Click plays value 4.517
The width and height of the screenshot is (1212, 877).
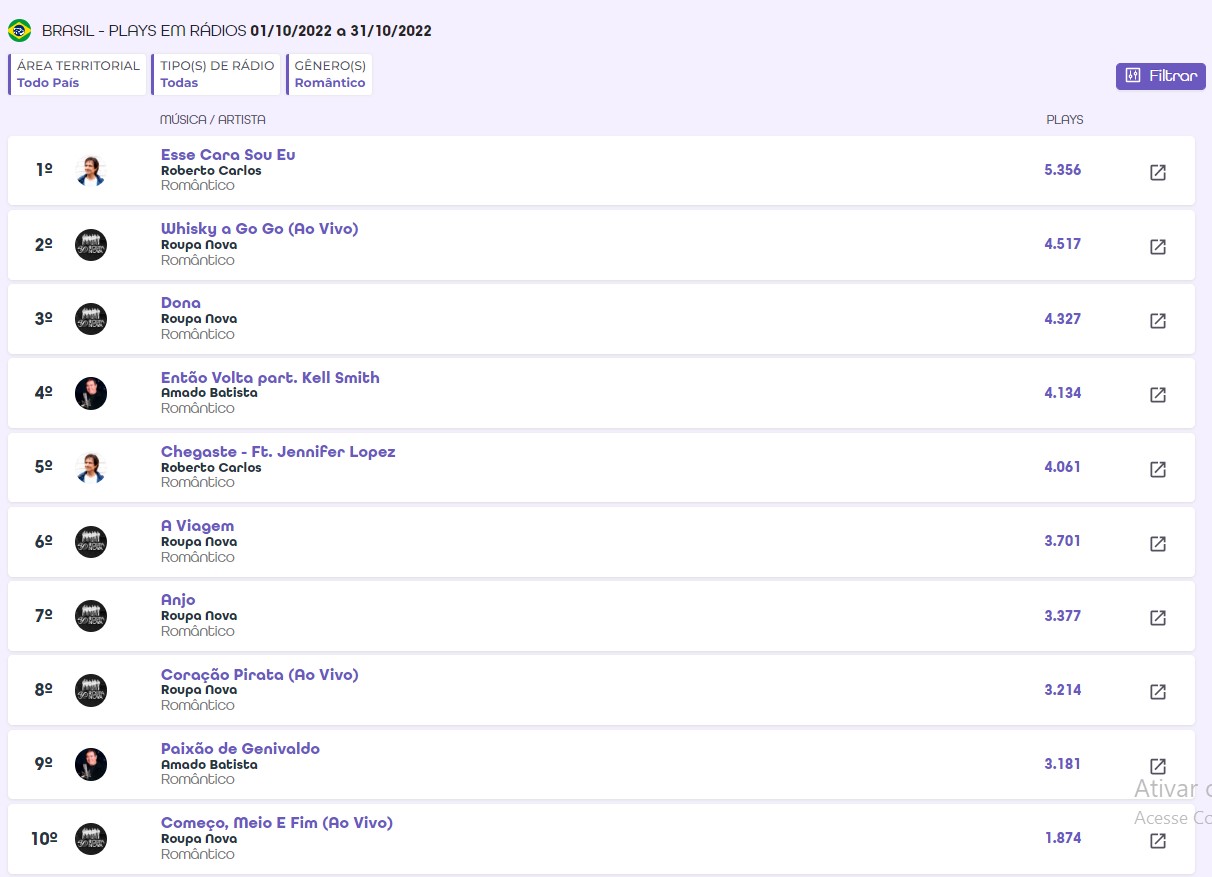click(1063, 244)
